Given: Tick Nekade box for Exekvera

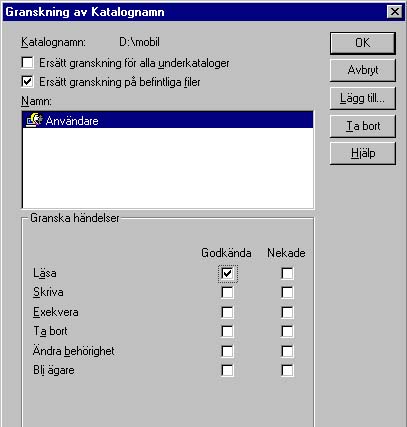Looking at the screenshot, I should 287,312.
